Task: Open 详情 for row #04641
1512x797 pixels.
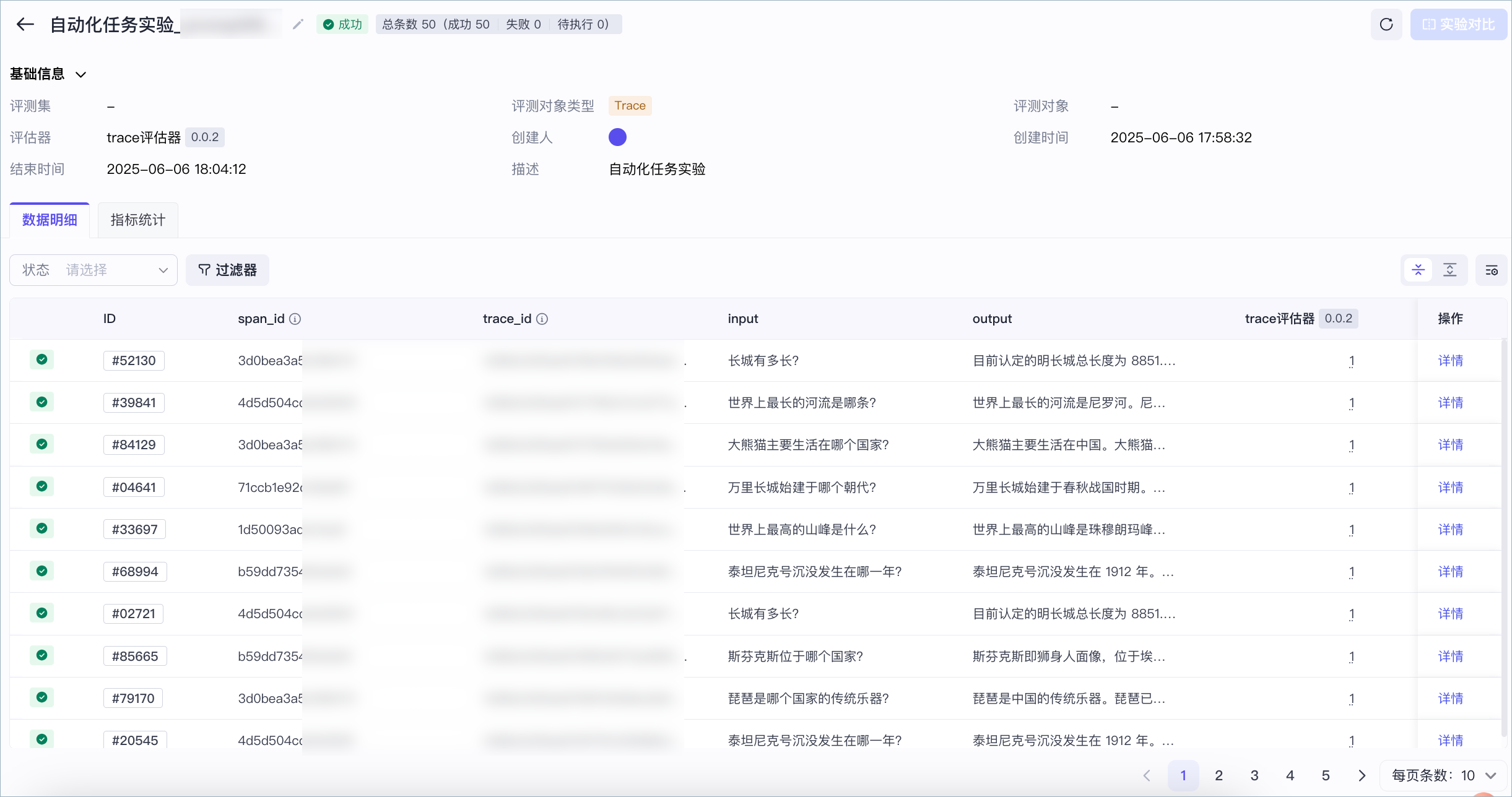Action: (x=1450, y=487)
